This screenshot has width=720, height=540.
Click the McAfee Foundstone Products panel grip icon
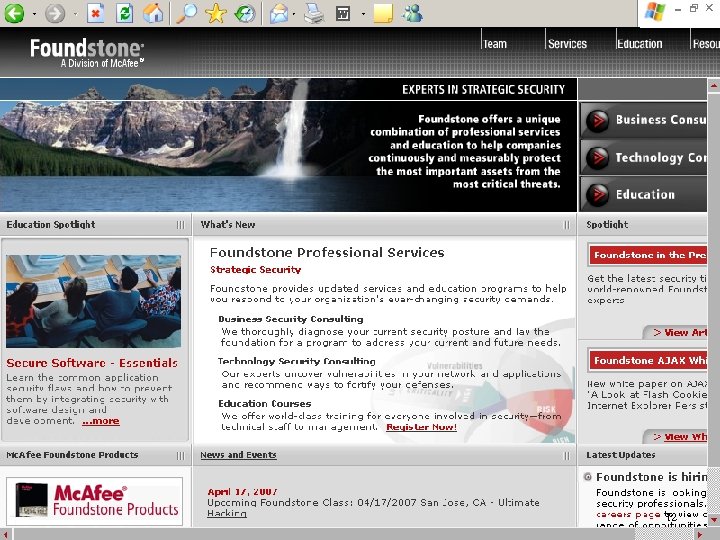[x=180, y=456]
